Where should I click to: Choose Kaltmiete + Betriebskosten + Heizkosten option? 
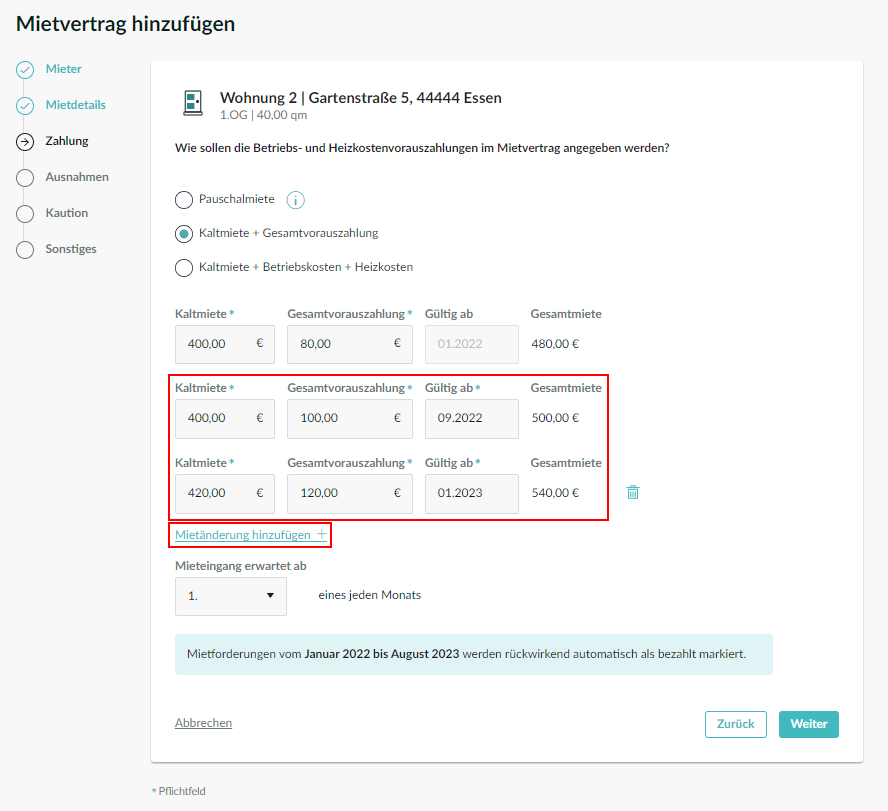pos(183,268)
